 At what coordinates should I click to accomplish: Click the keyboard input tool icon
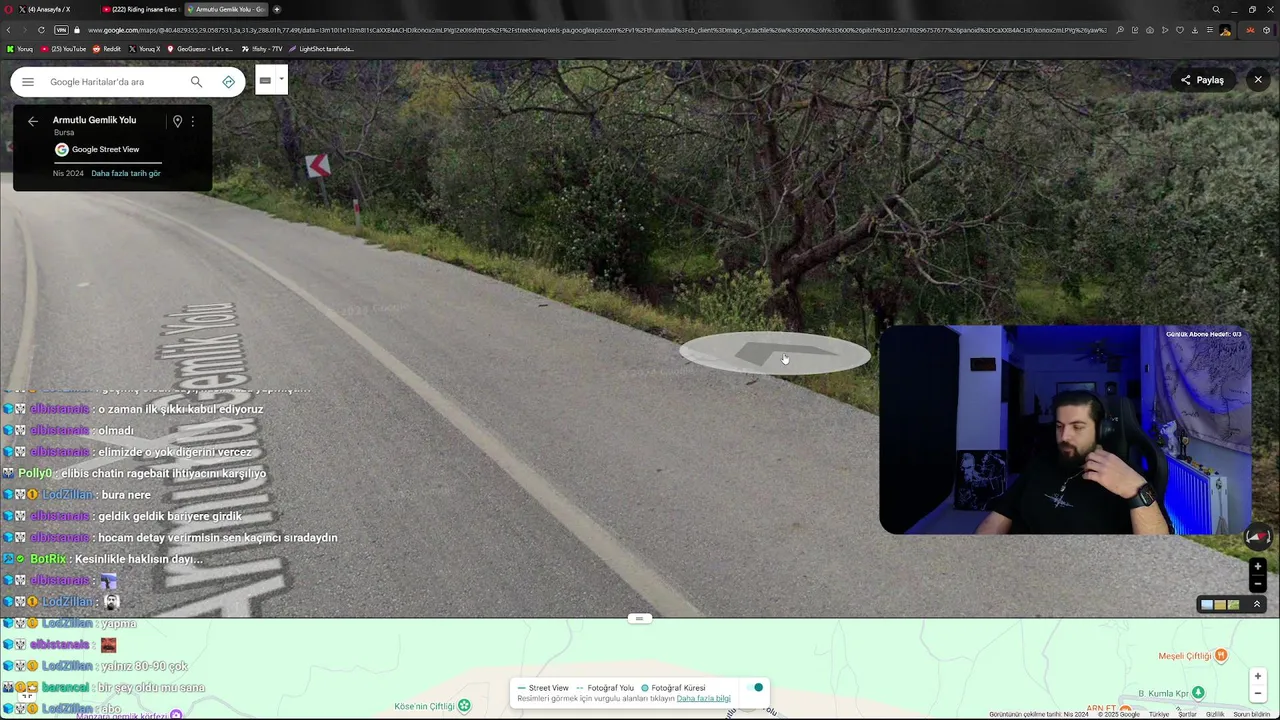pyautogui.click(x=265, y=80)
